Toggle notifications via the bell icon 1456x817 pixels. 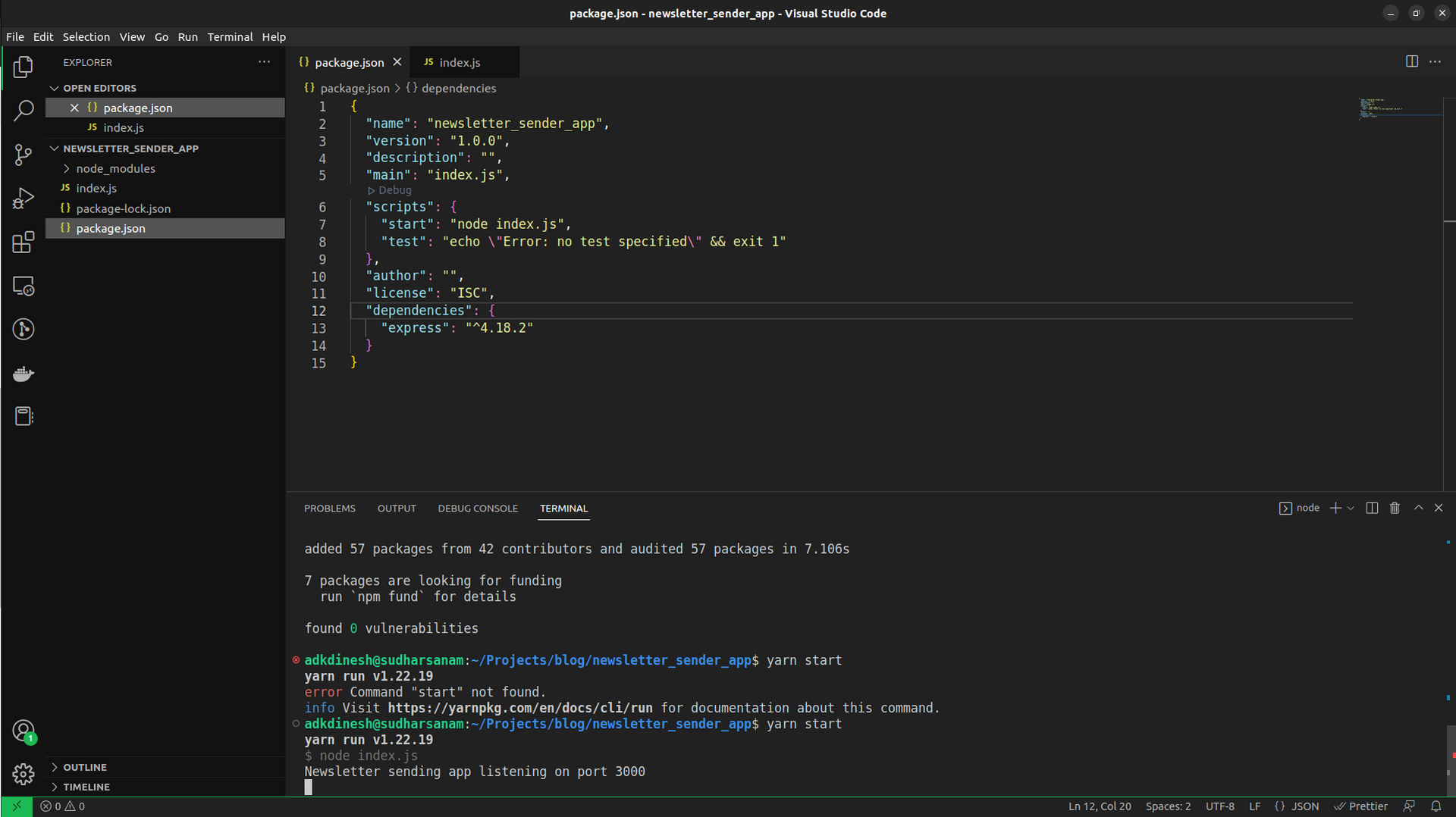[1436, 806]
